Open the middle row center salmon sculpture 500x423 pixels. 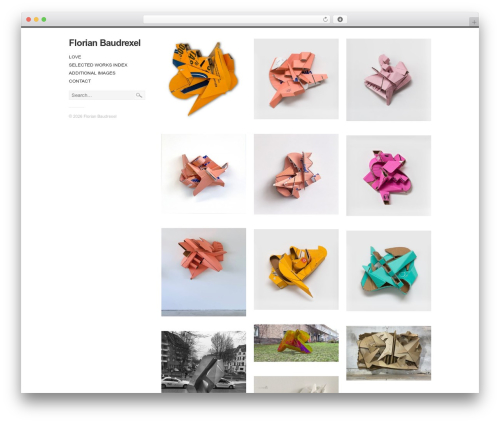296,174
